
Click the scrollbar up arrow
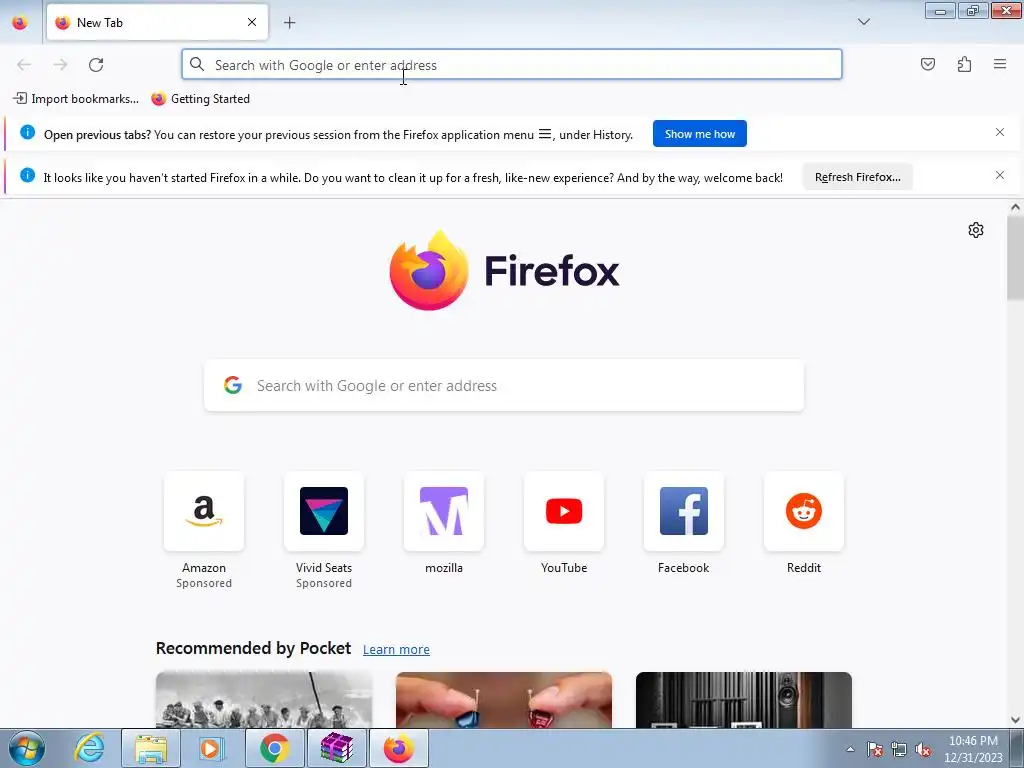point(1015,207)
